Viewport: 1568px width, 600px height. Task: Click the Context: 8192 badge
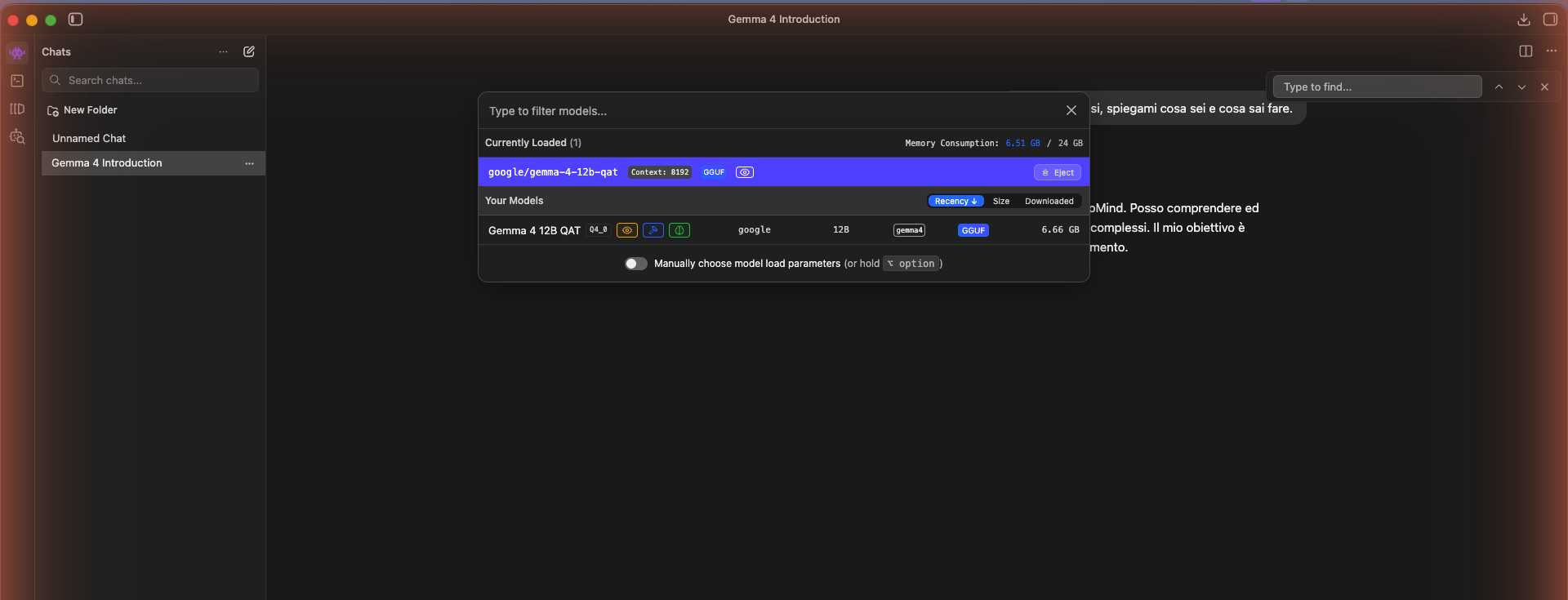pos(660,172)
